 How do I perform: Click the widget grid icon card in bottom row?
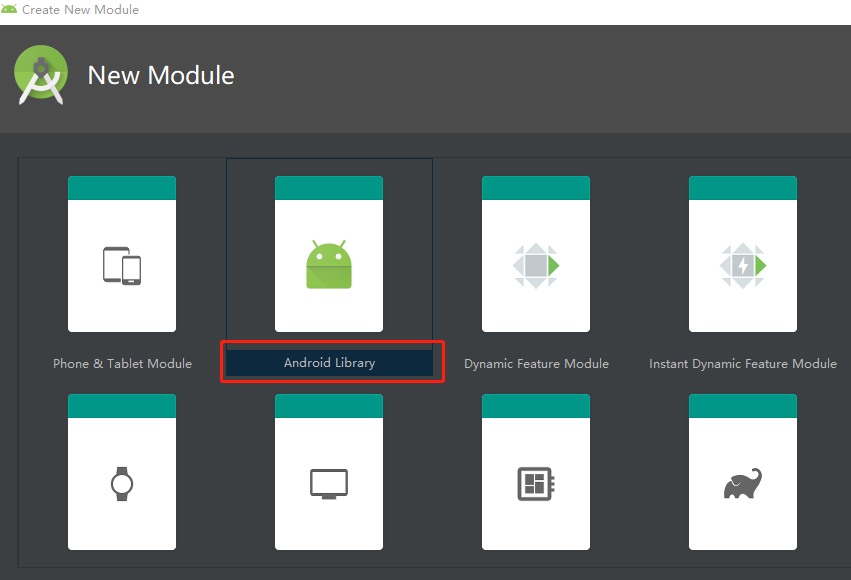536,484
